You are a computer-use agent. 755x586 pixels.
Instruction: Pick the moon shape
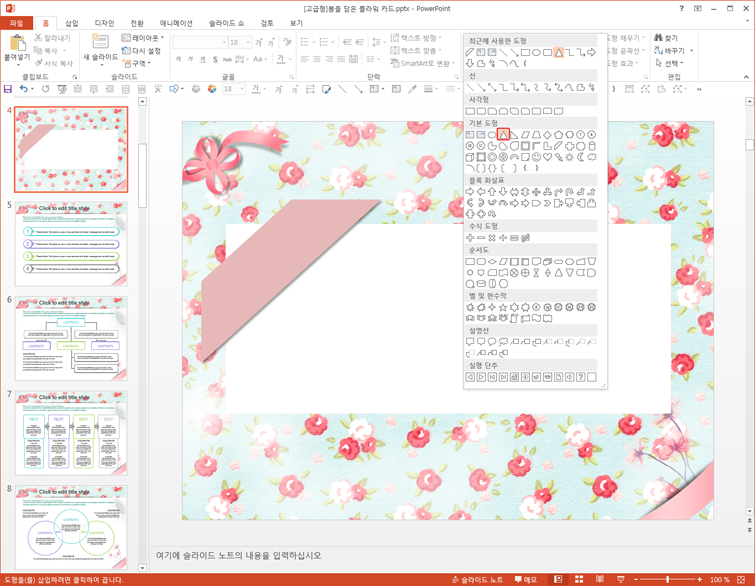581,157
